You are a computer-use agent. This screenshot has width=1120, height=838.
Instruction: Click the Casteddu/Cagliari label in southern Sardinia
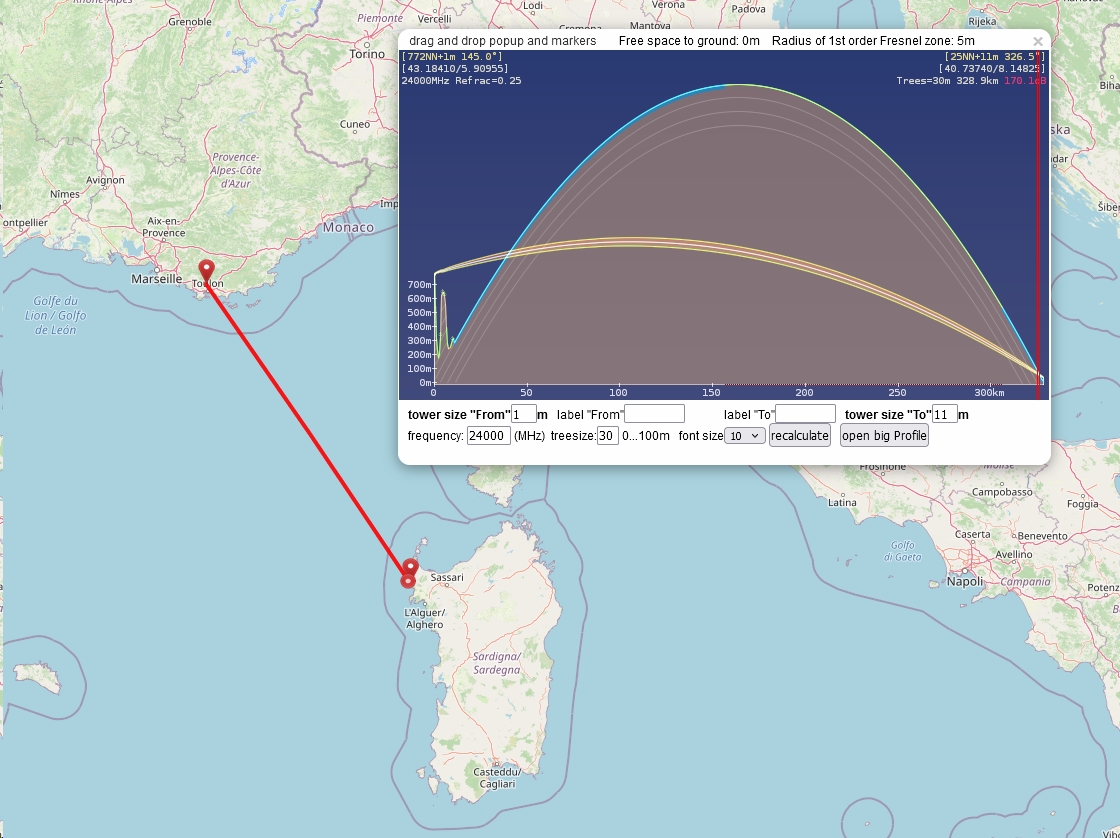(496, 778)
